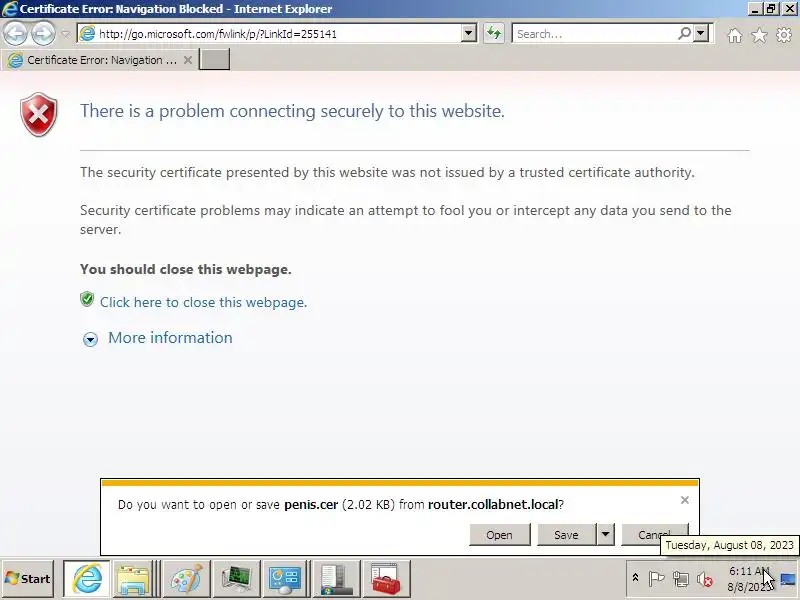800x600 pixels.
Task: Restore down the Internet Explorer window
Action: point(771,9)
